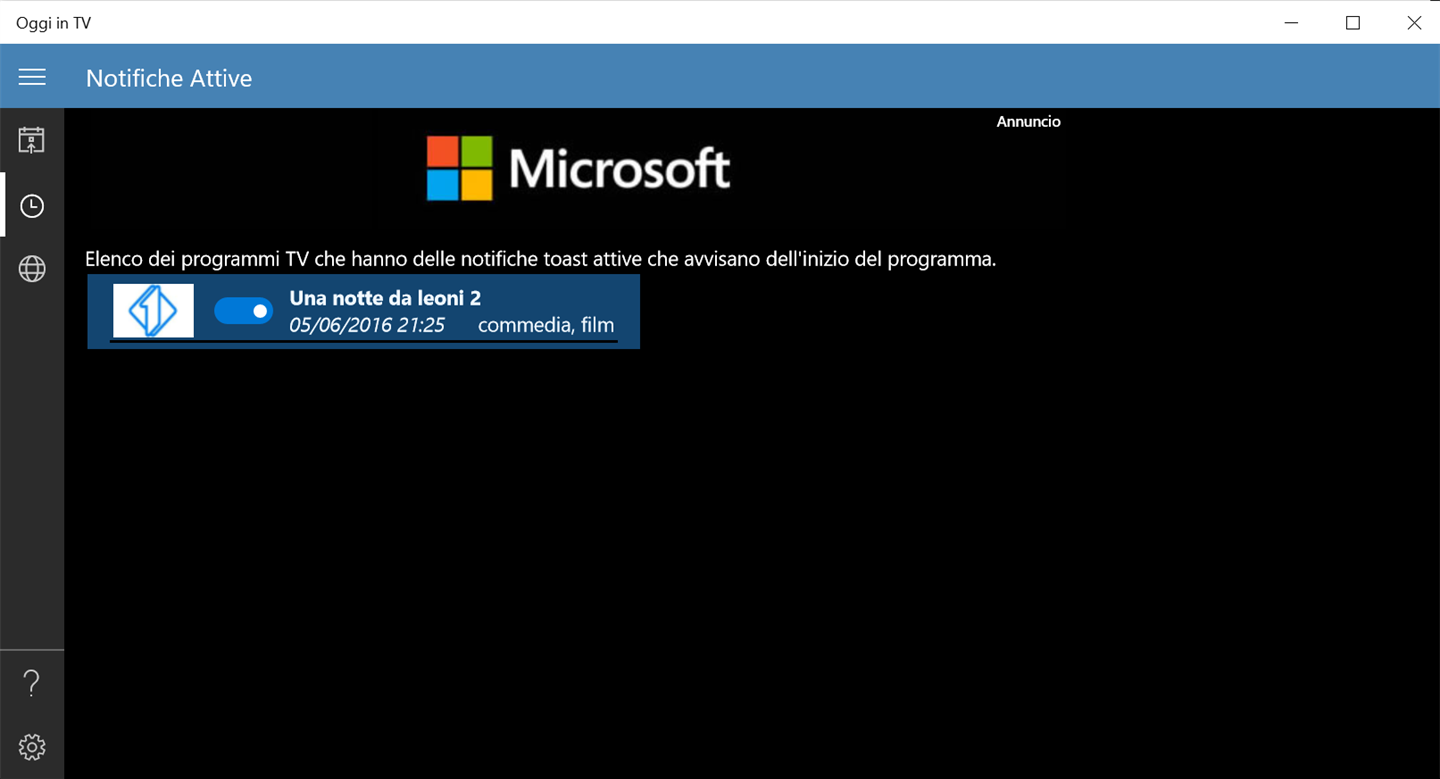The image size is (1440, 779).
Task: Click the channel logo thumbnail
Action: click(x=153, y=310)
